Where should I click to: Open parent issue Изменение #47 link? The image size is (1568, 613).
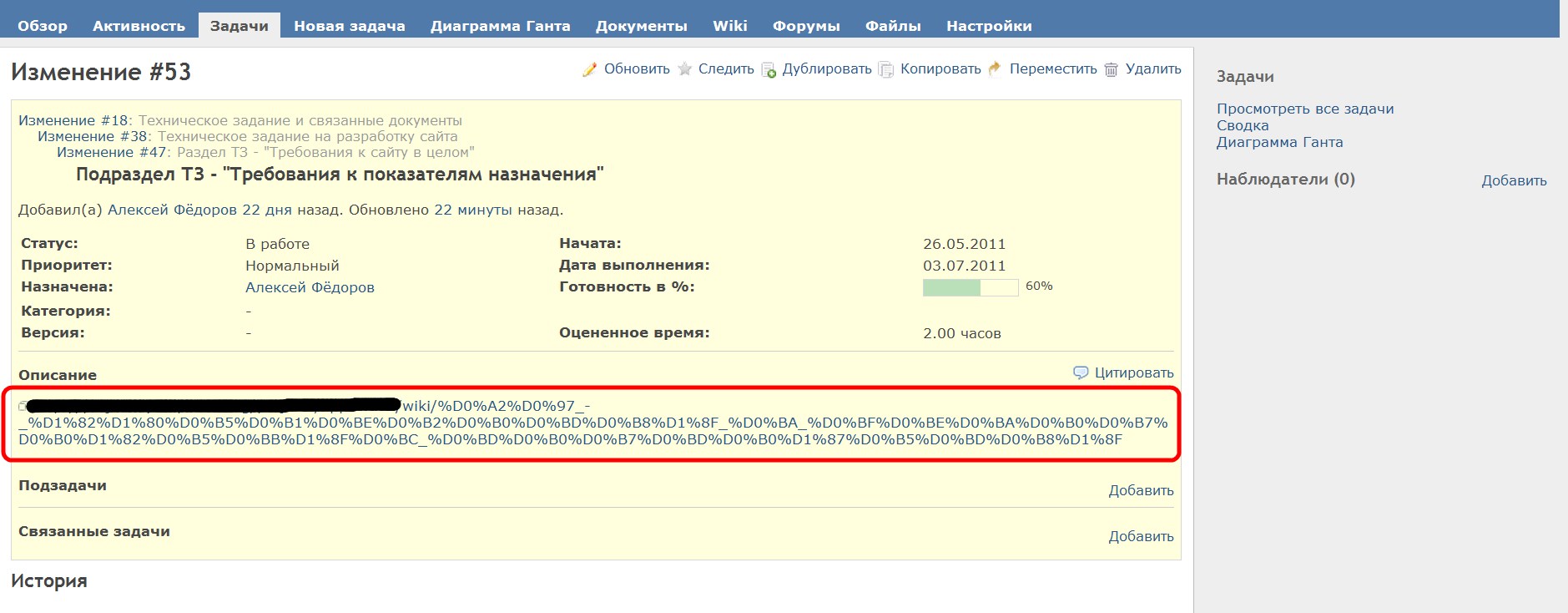(x=112, y=152)
